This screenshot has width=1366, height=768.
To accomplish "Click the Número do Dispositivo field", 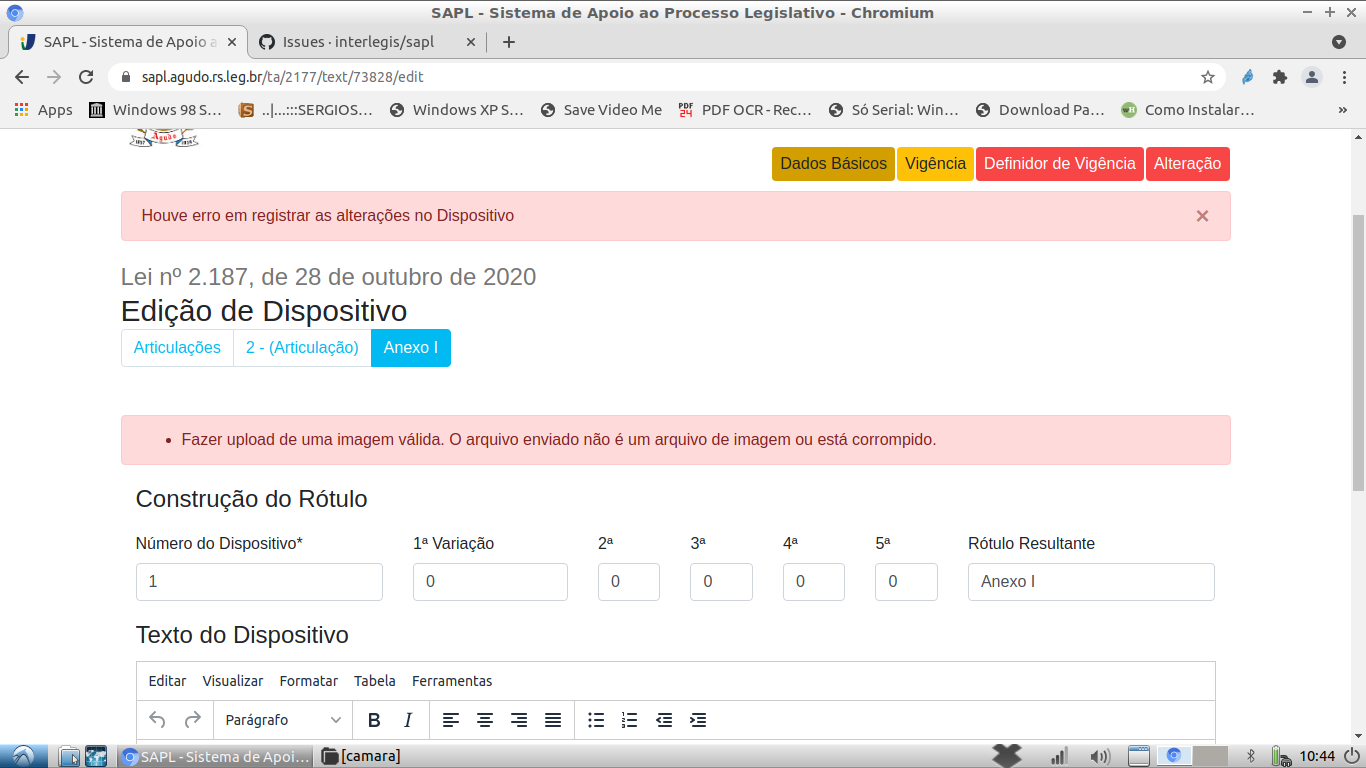I will [x=259, y=582].
